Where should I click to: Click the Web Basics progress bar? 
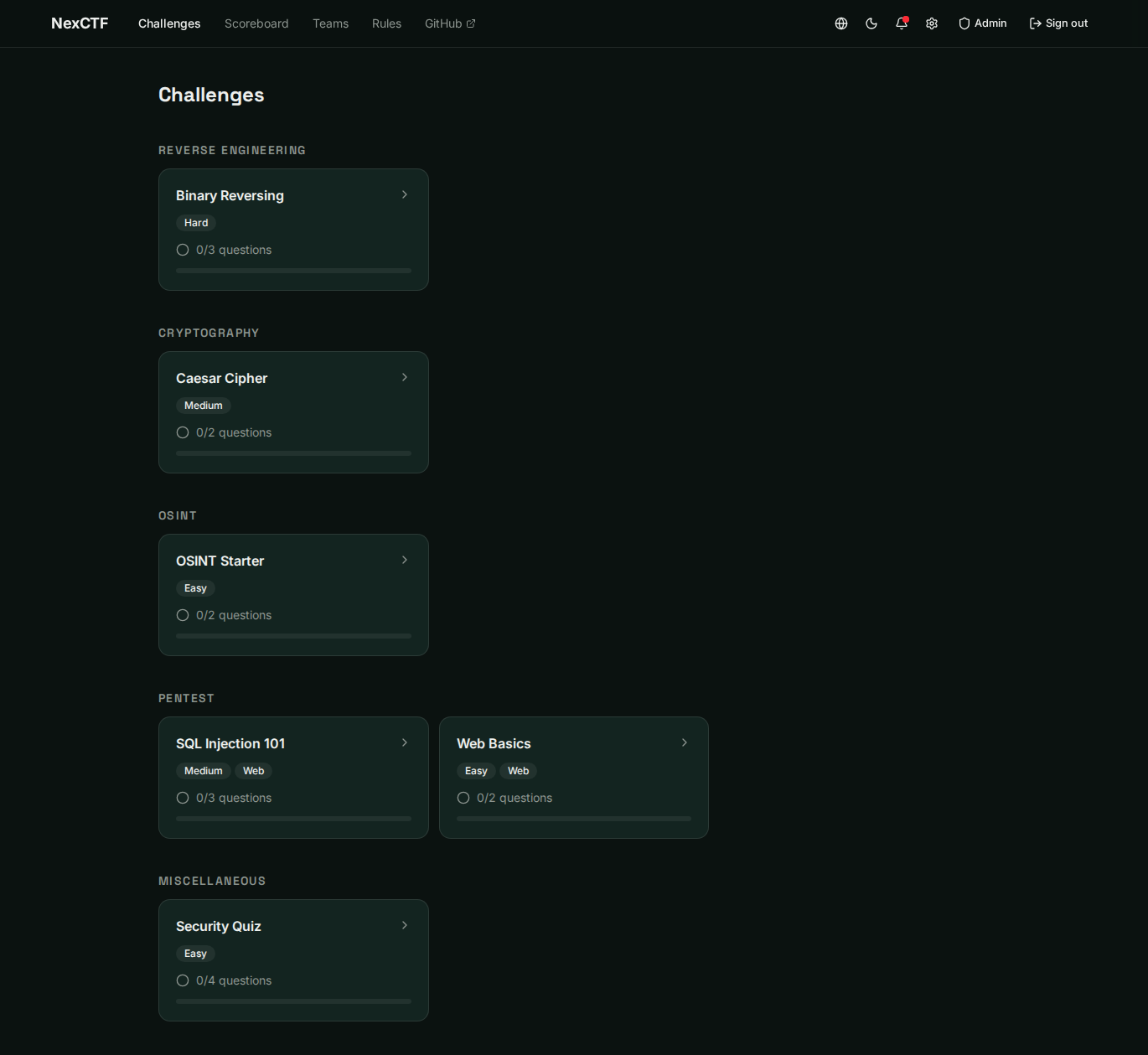(x=574, y=819)
